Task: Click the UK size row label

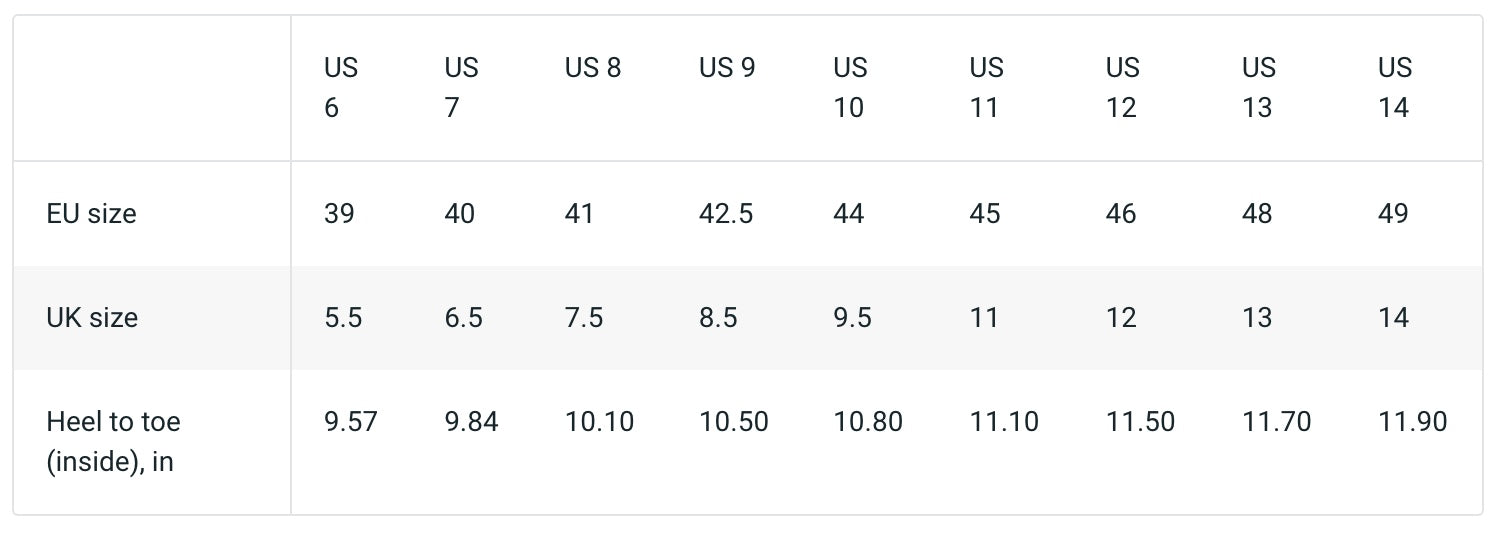Action: point(92,318)
